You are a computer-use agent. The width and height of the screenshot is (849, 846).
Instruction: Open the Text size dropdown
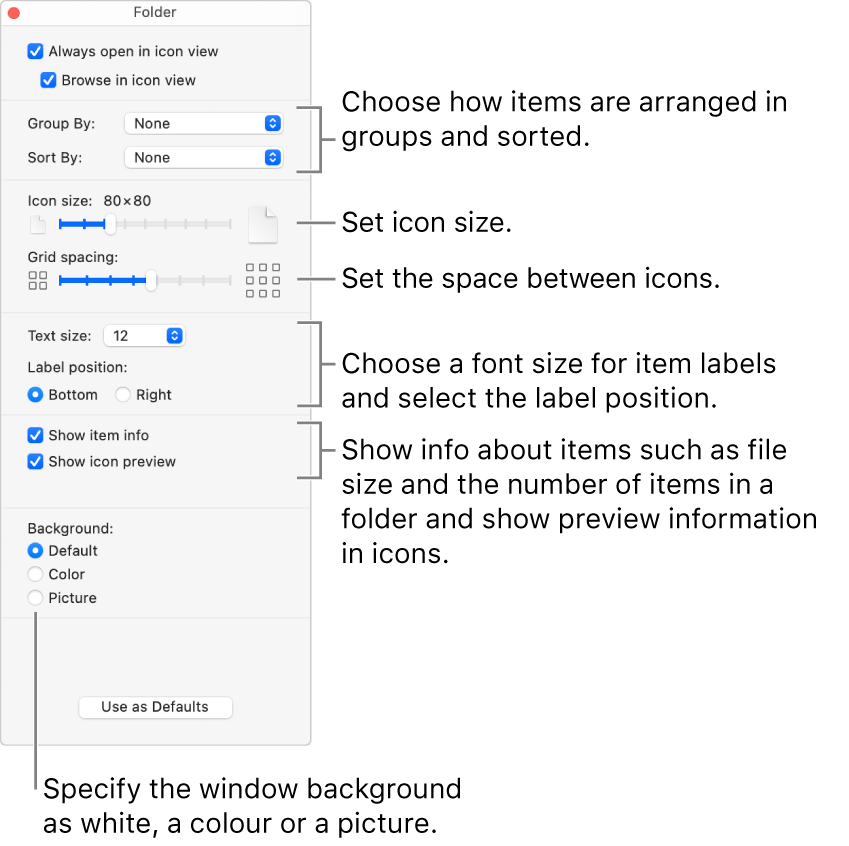click(x=145, y=336)
